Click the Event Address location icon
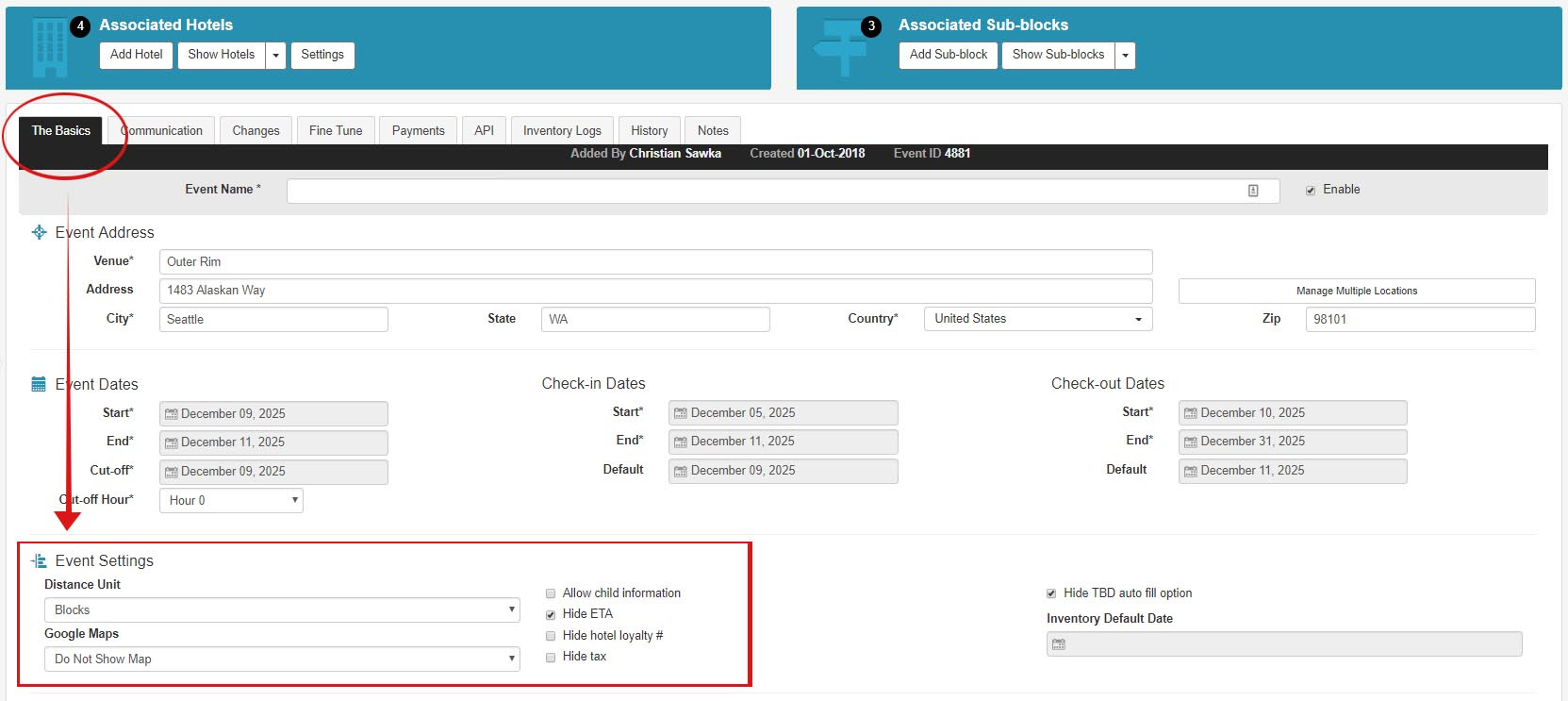 (x=39, y=232)
